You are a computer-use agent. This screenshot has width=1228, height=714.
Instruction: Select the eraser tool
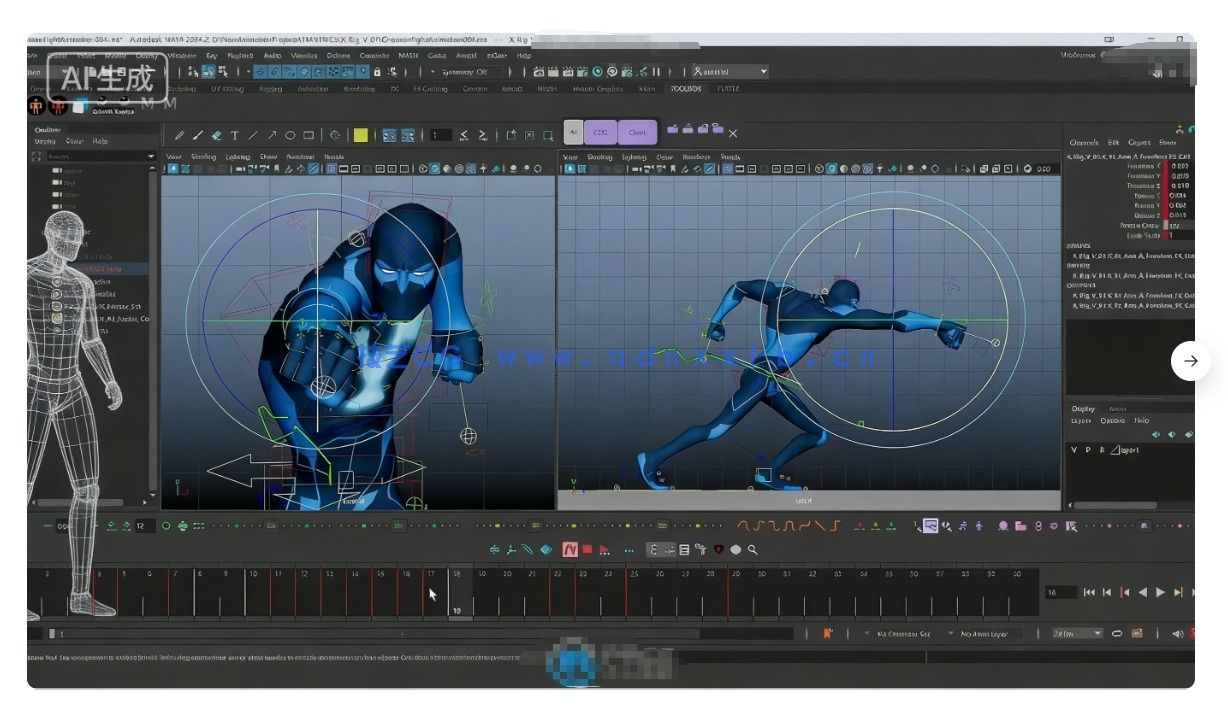216,135
